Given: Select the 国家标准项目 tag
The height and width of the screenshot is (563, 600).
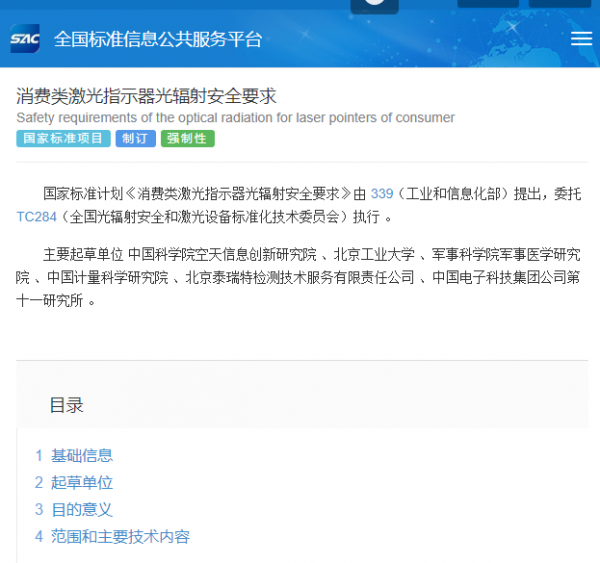Looking at the screenshot, I should (63, 139).
